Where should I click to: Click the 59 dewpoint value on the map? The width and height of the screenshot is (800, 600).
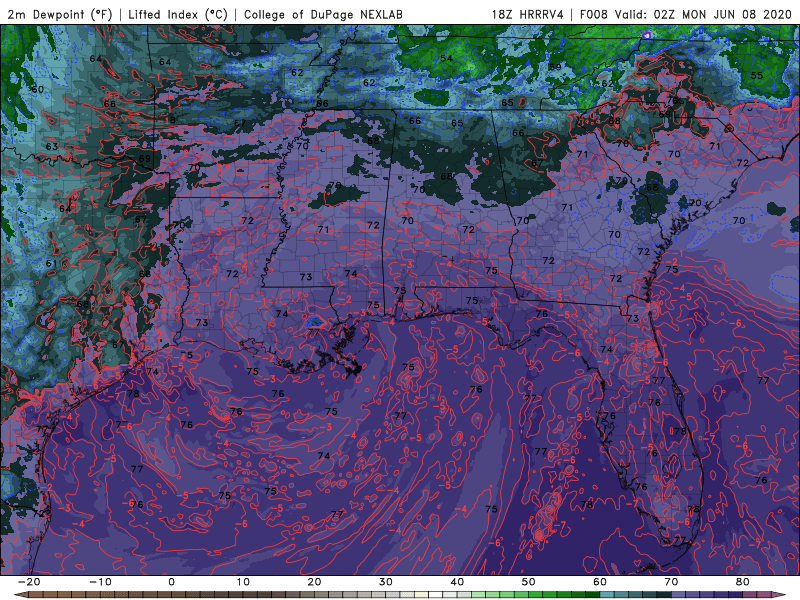pyautogui.click(x=555, y=67)
